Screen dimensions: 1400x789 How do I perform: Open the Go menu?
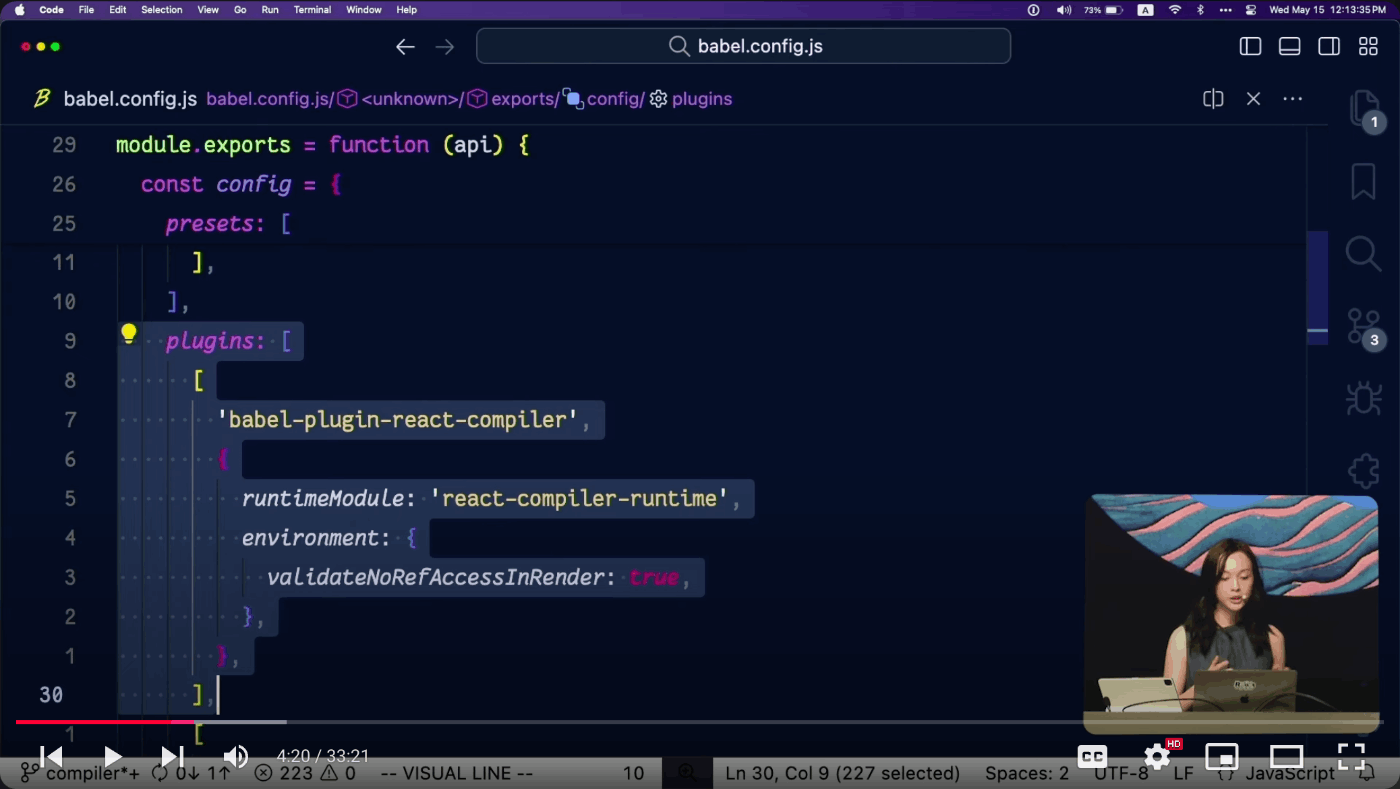coord(240,10)
